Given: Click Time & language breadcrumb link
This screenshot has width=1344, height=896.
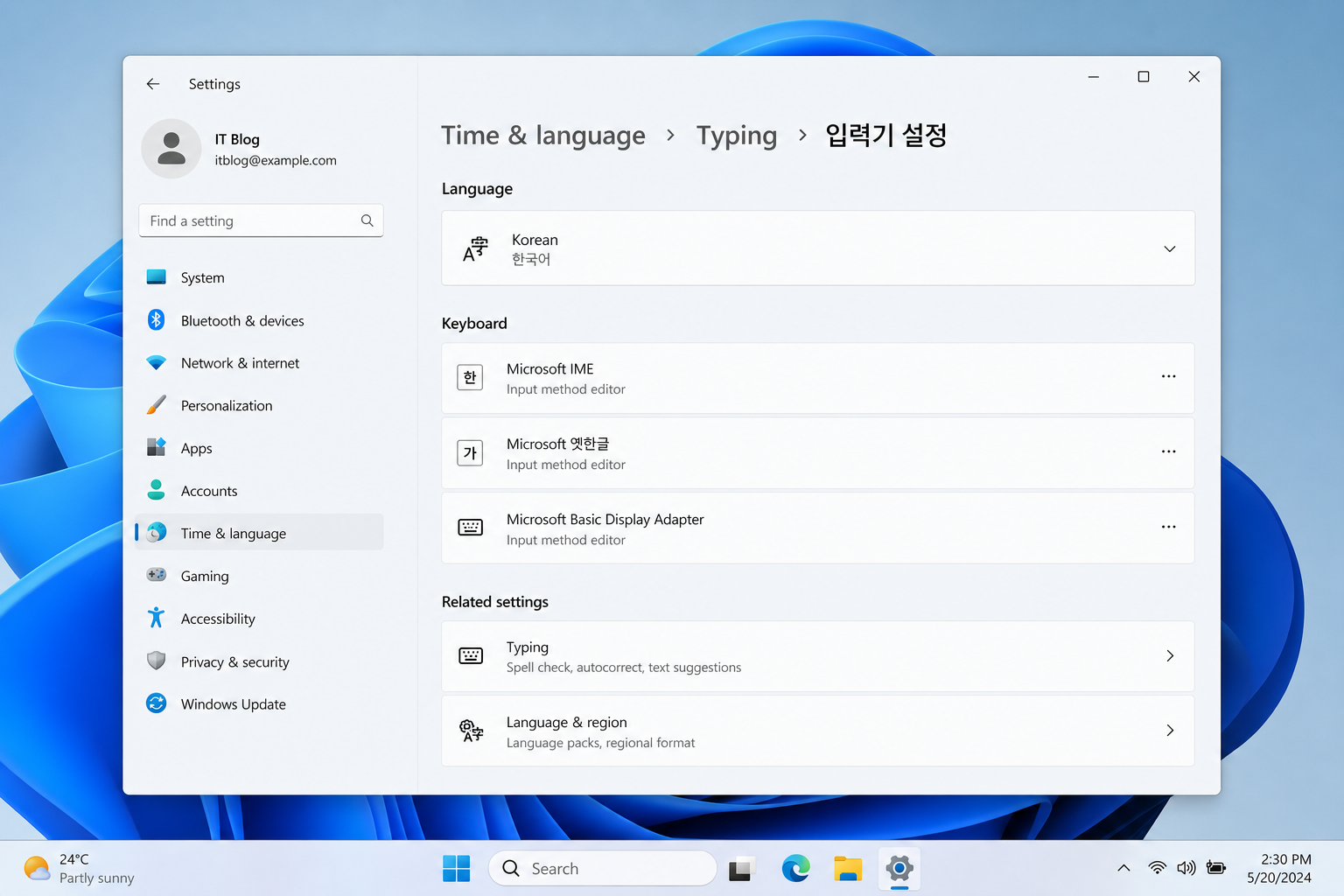Looking at the screenshot, I should [543, 136].
